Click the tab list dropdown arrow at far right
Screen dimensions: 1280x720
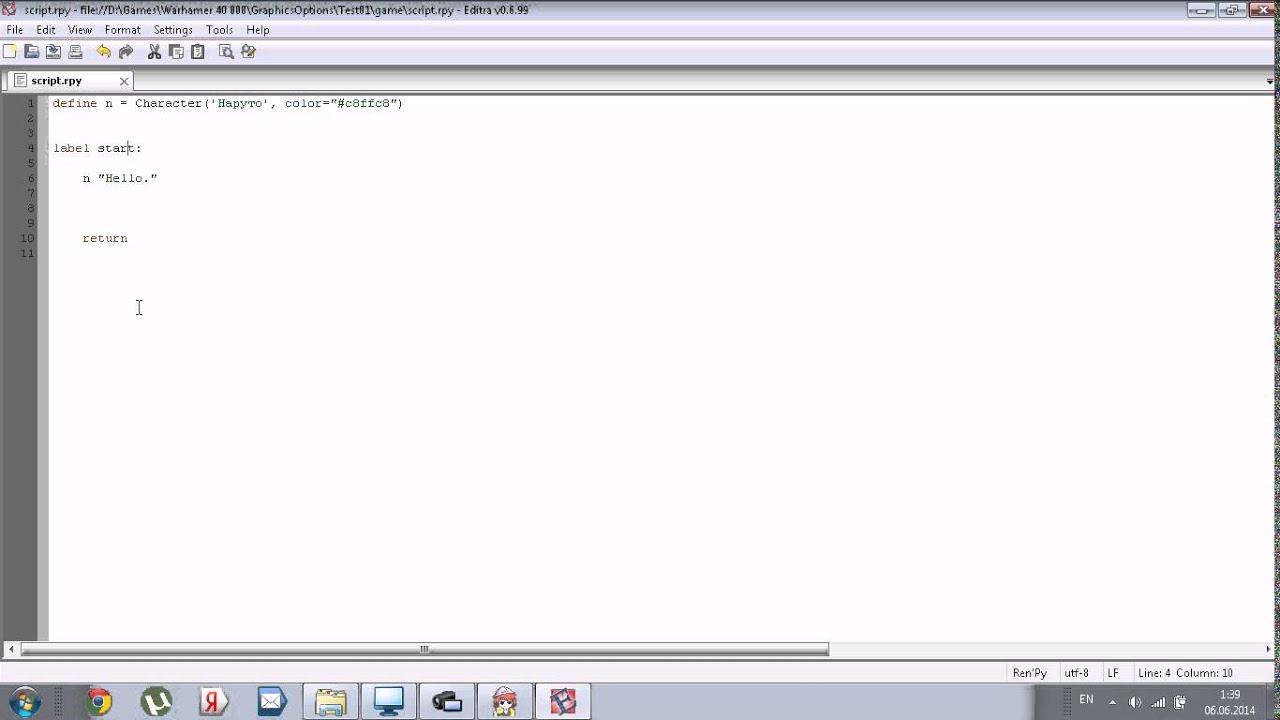click(1271, 82)
